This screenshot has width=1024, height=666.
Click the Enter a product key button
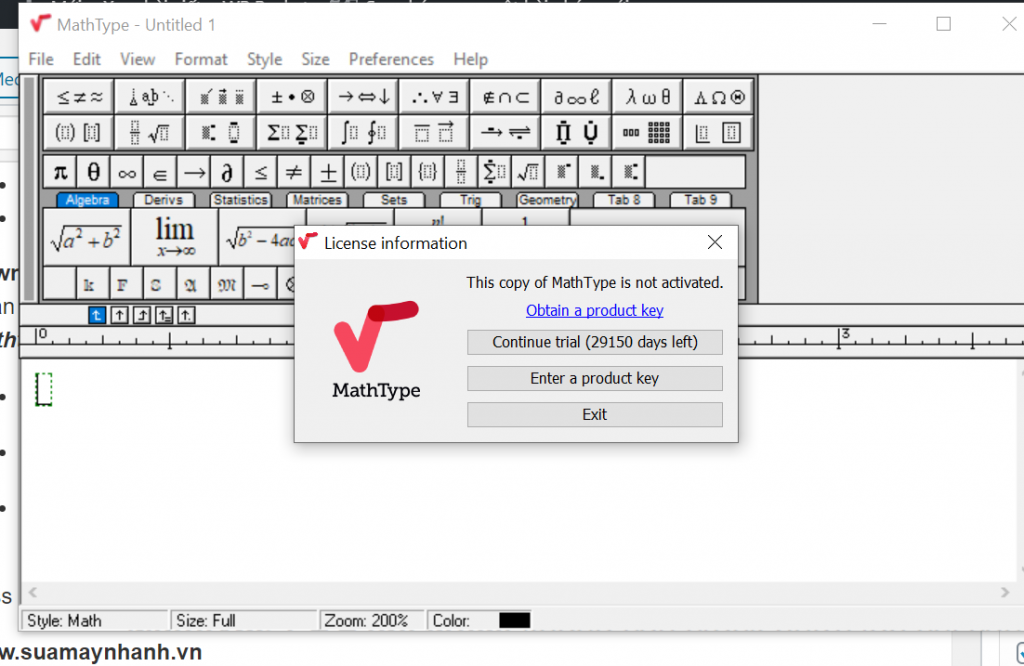pos(595,378)
